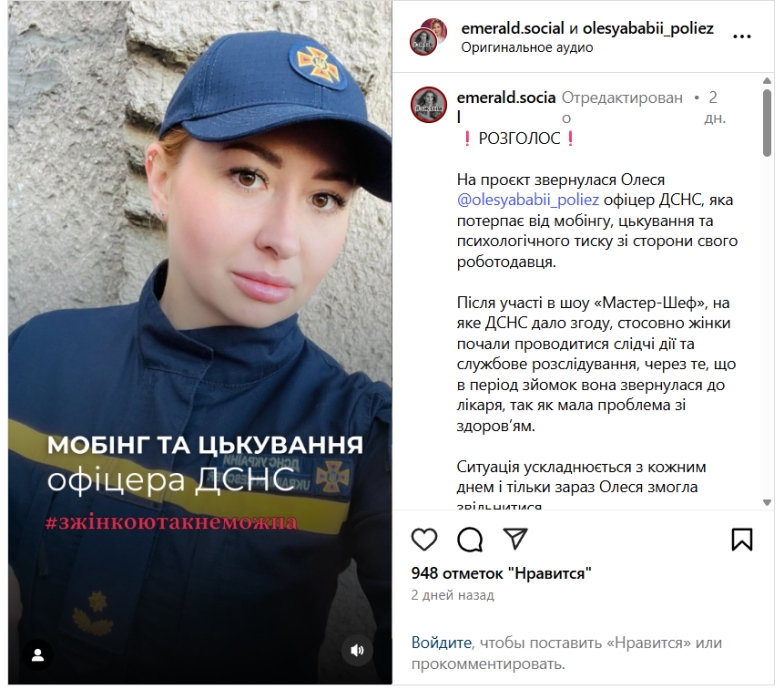Mute the video sound
This screenshot has height=700, width=784.
click(357, 650)
